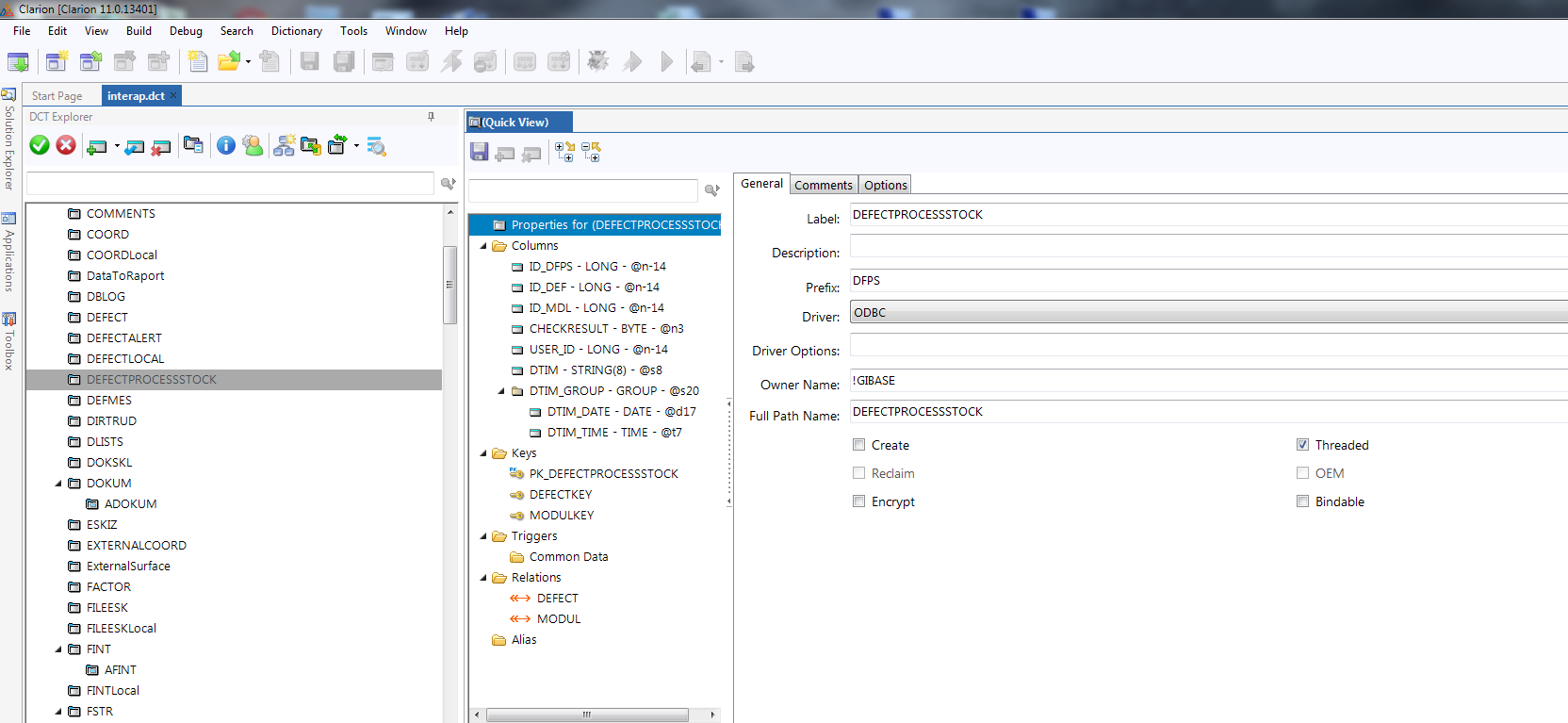1568x723 pixels.
Task: Select the PK_DEFECTPROCESSSTOCK key
Action: [603, 474]
